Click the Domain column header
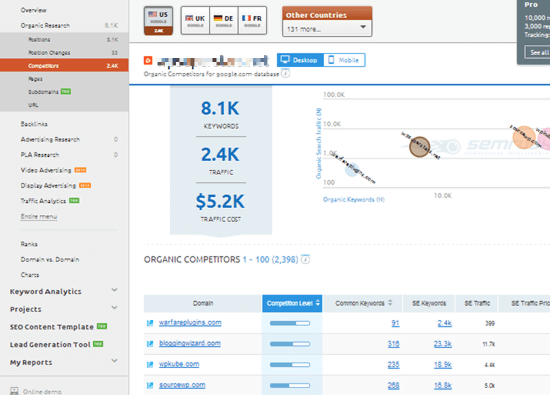Viewport: 550px width, 395px height. pyautogui.click(x=203, y=303)
